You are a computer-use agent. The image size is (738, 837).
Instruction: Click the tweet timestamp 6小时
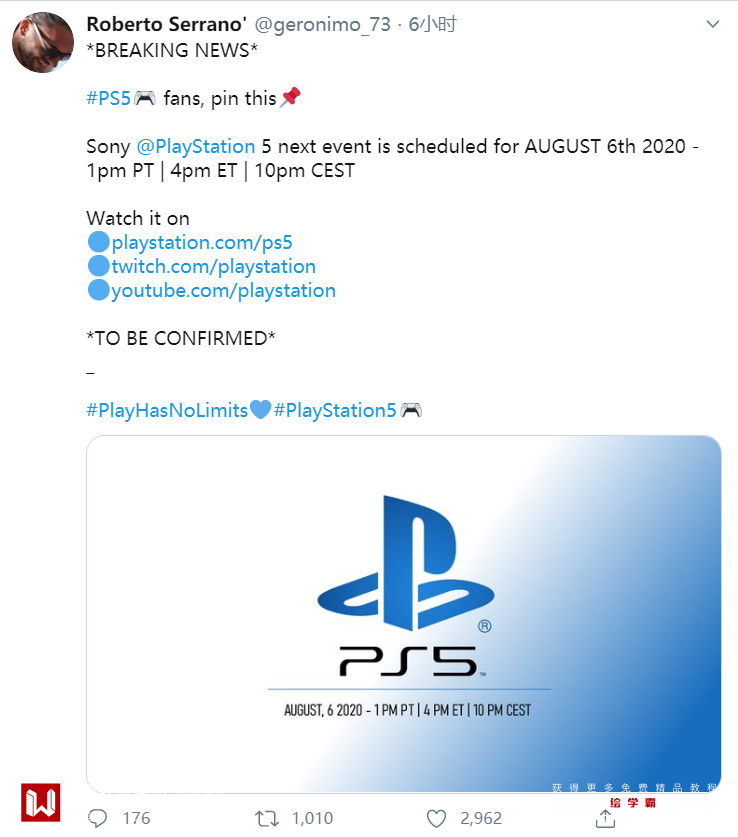tap(431, 25)
